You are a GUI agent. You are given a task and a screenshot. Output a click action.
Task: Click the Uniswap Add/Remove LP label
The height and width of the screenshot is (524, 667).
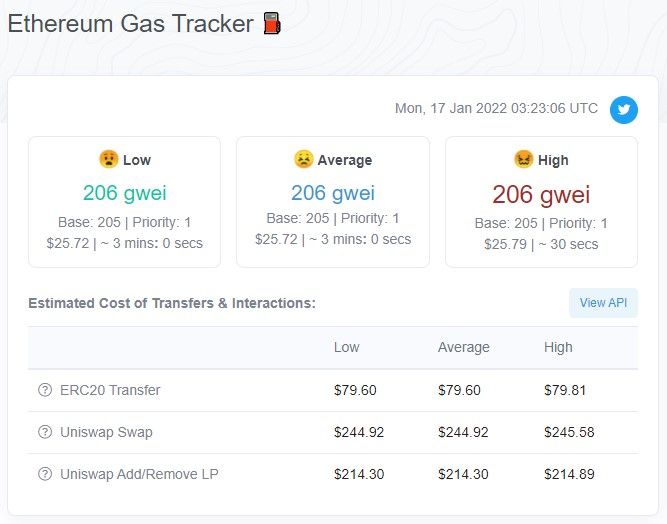click(x=139, y=474)
